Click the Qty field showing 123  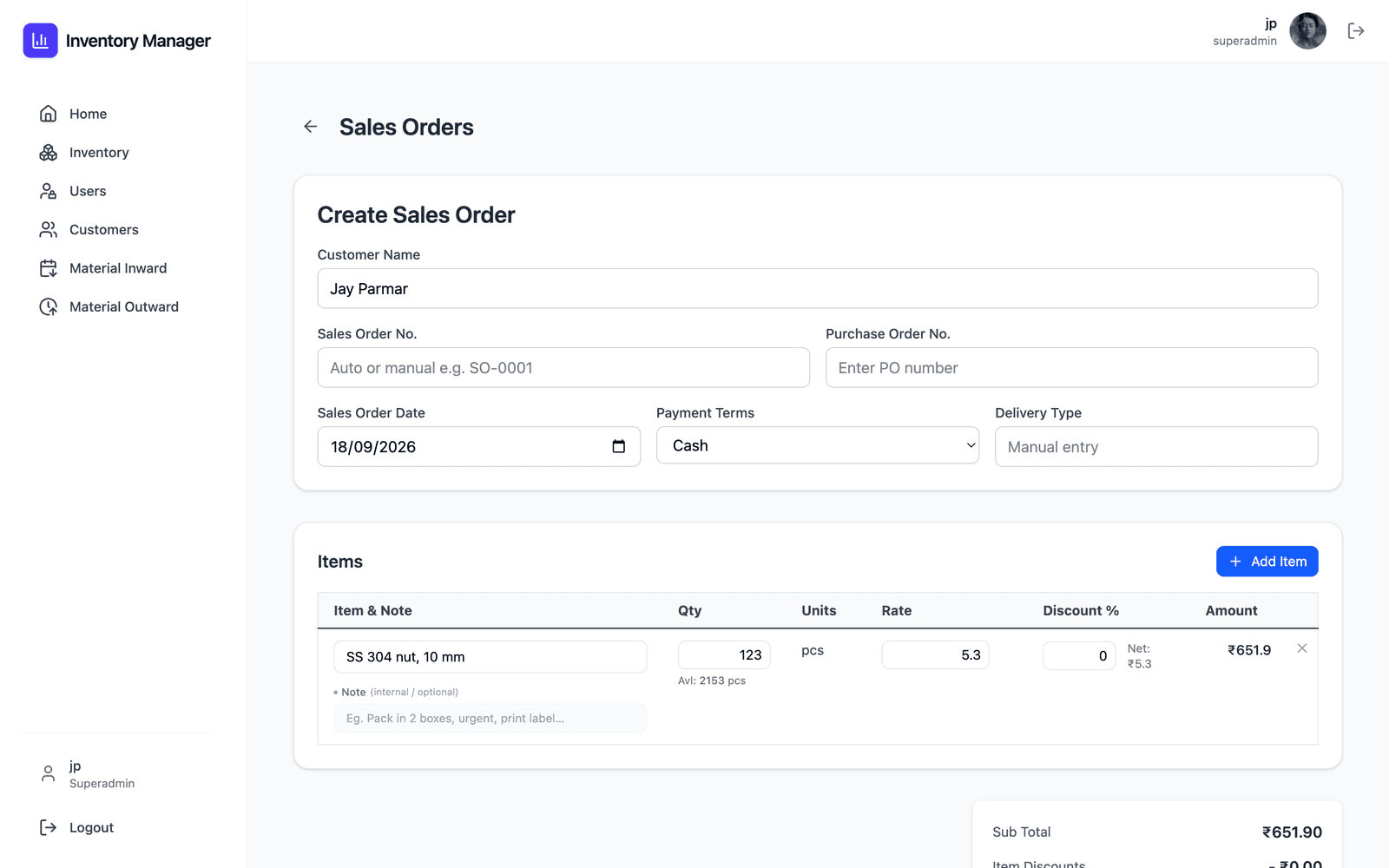(724, 655)
